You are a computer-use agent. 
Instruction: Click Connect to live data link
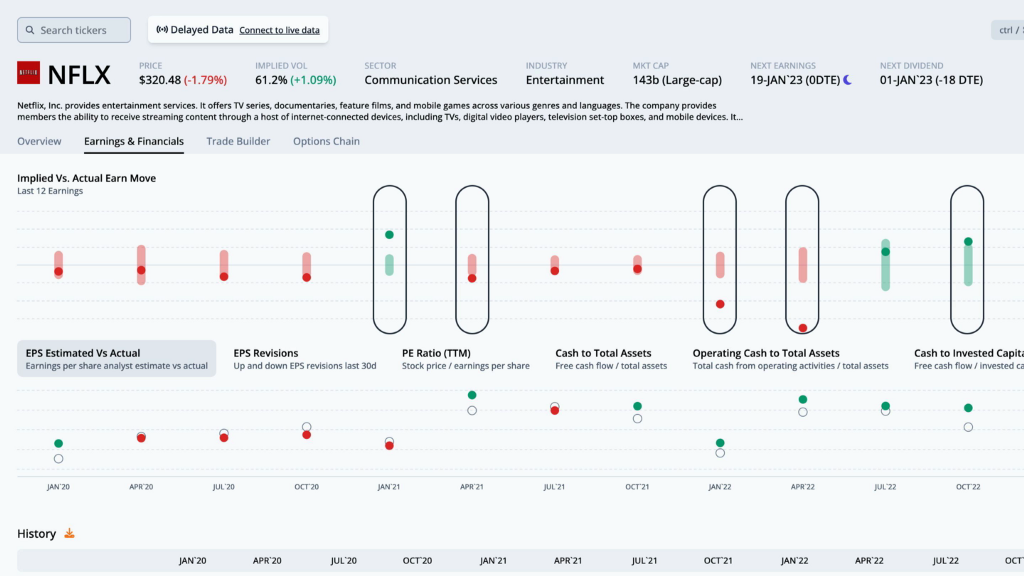279,30
